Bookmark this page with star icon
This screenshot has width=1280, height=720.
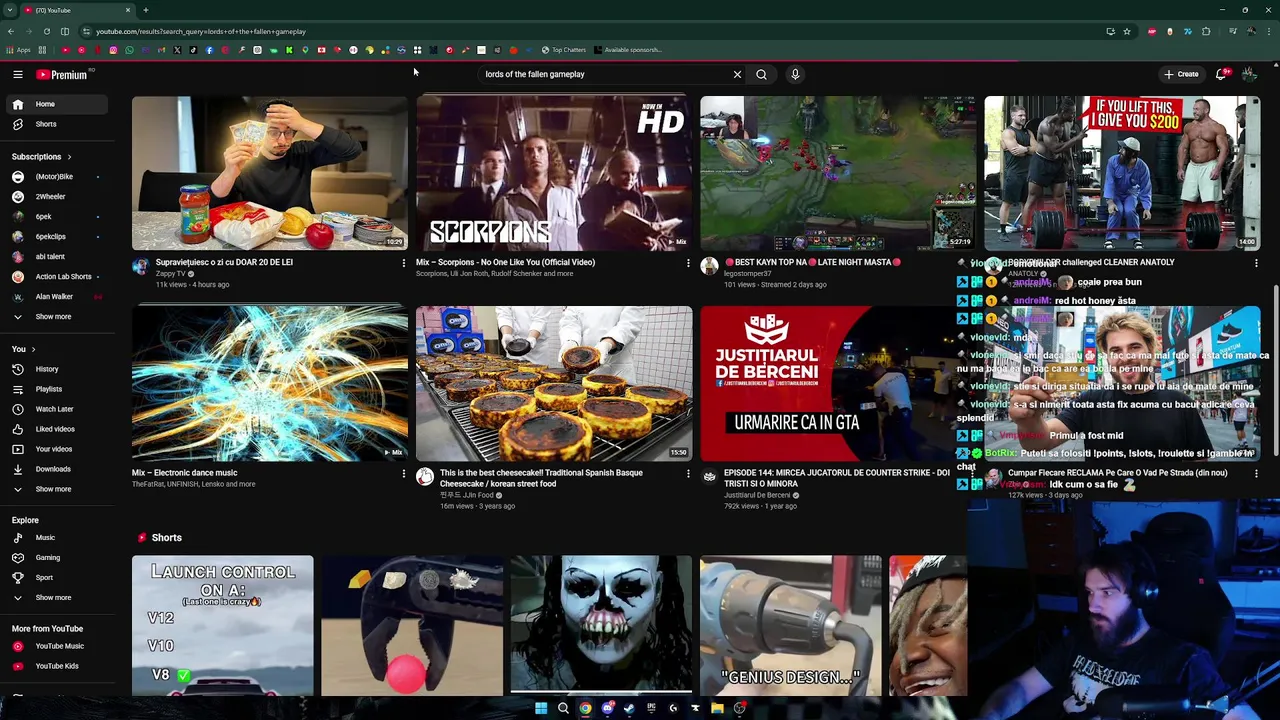[1127, 31]
